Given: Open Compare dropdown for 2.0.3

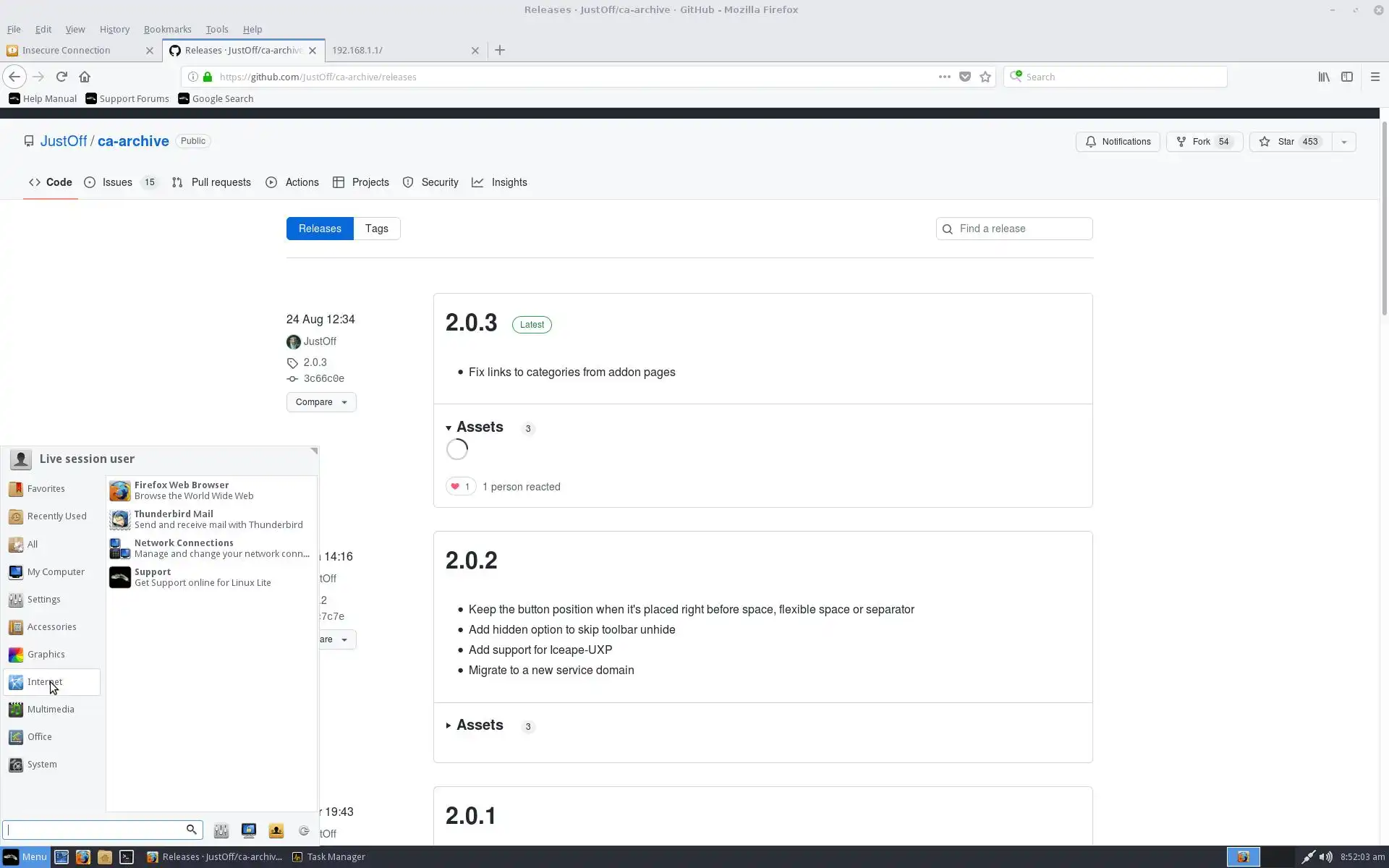Looking at the screenshot, I should pos(320,402).
